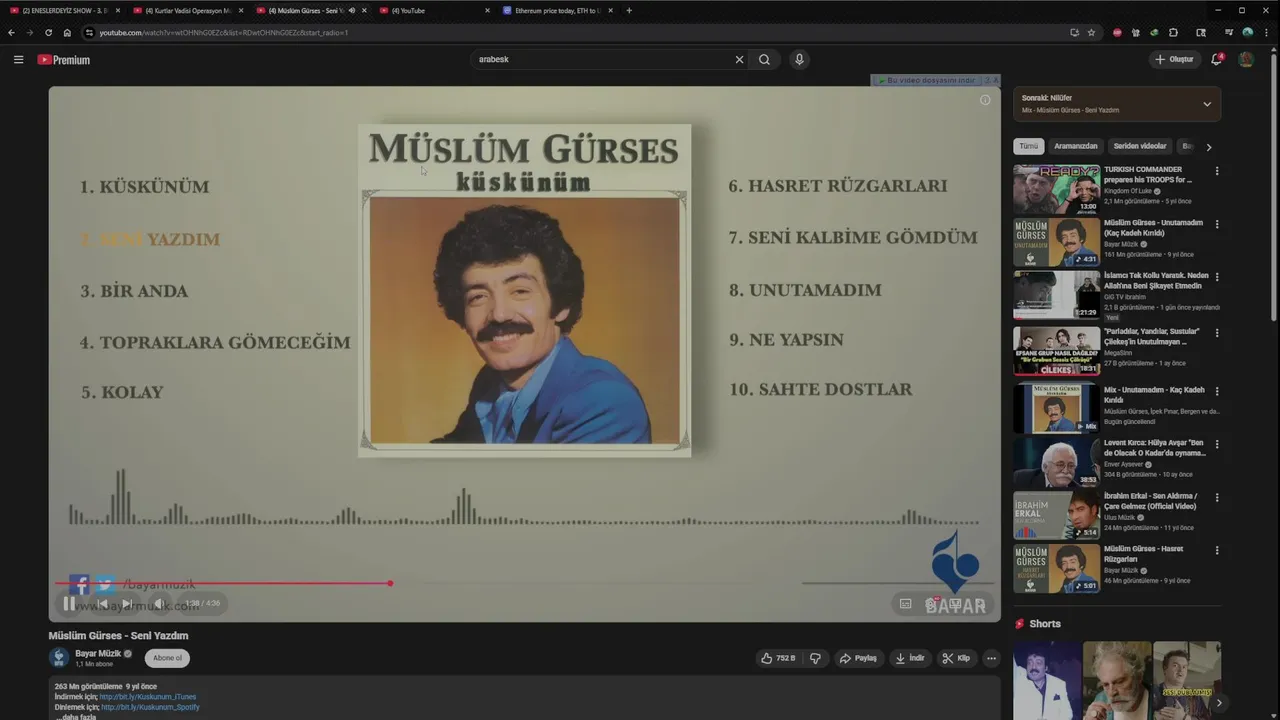Open the Chrome three-dot menu

pos(1265,32)
